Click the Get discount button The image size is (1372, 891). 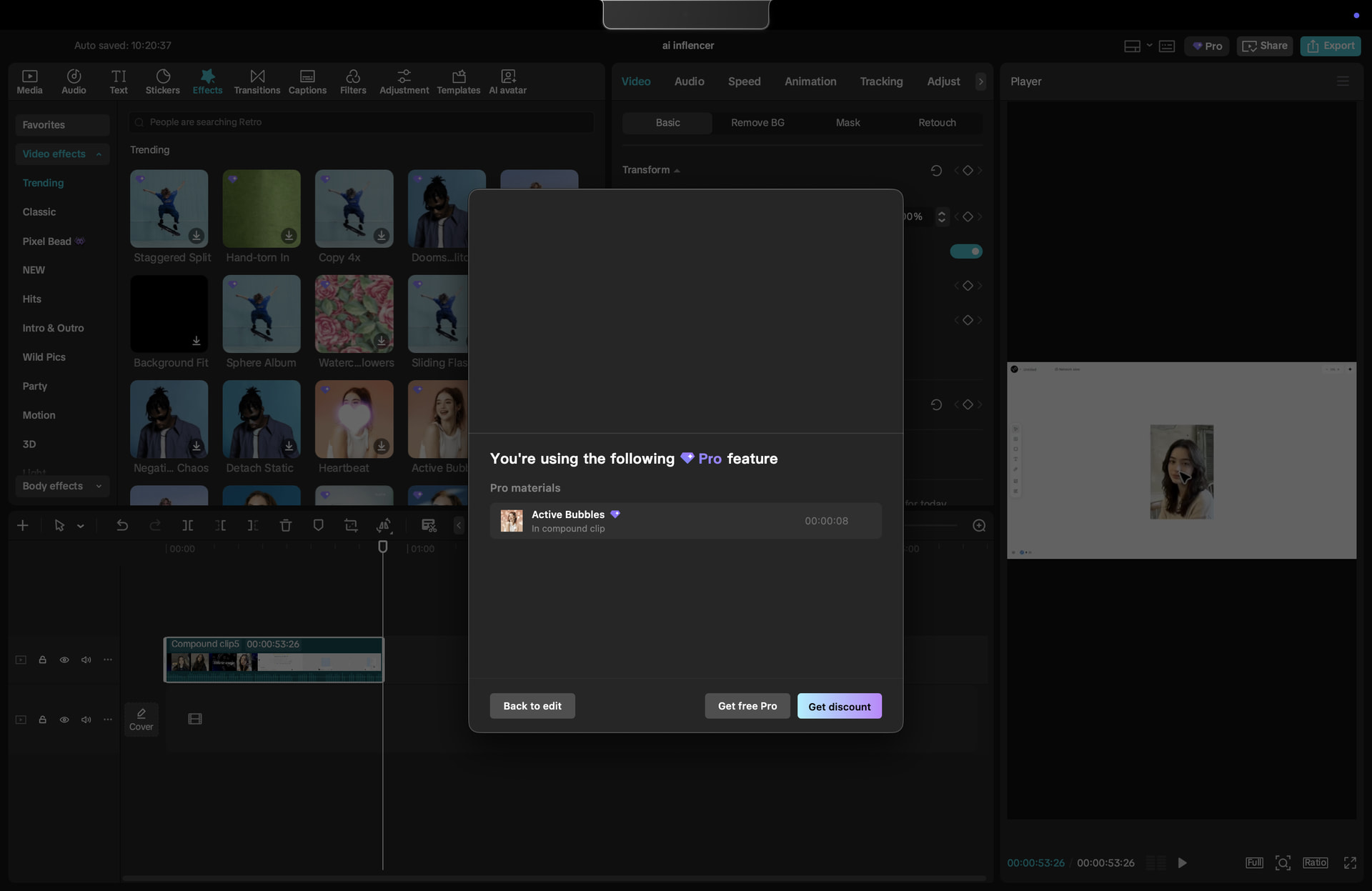[x=839, y=706]
